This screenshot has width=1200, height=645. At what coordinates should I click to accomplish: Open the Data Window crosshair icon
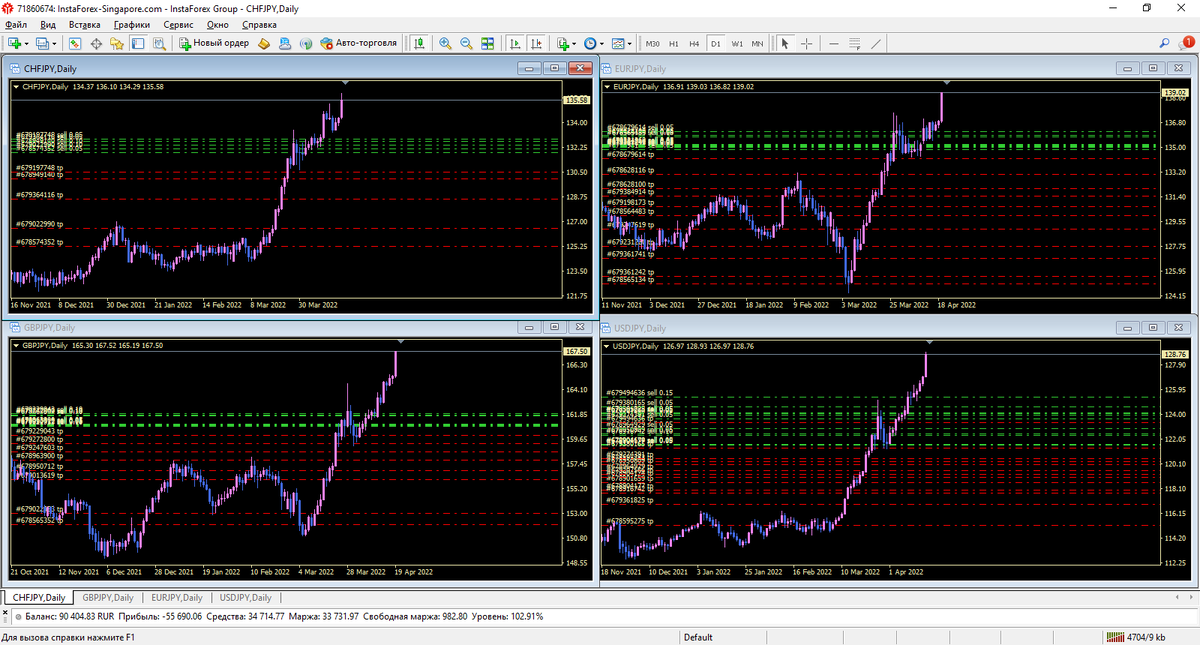96,43
